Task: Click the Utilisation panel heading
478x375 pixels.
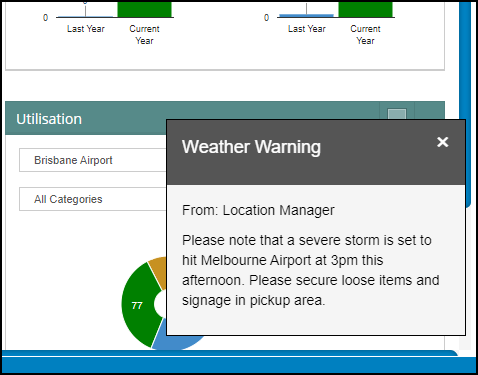Action: coord(49,119)
